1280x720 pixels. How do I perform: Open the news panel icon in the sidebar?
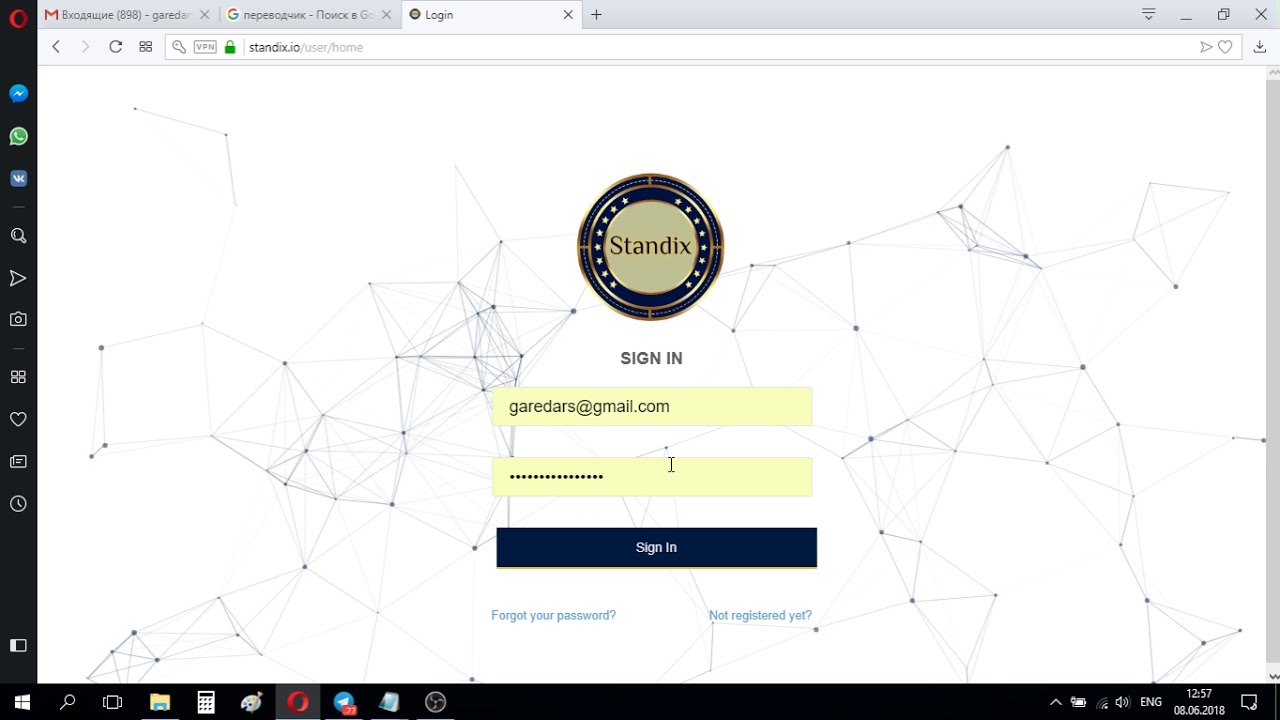[18, 461]
